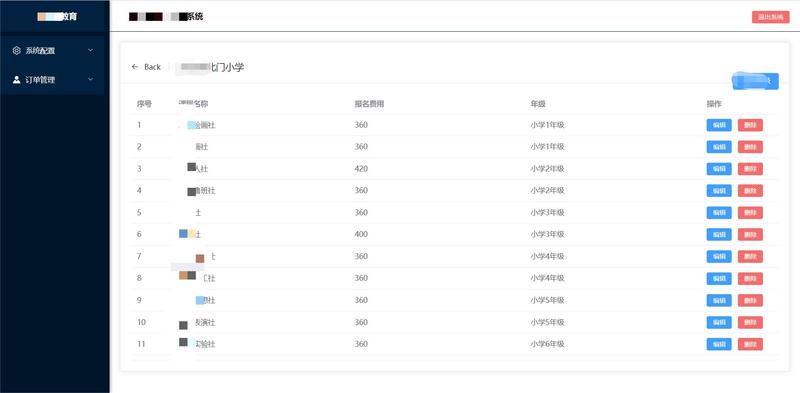
Task: Click the red 退出系统 logout button
Action: [770, 17]
